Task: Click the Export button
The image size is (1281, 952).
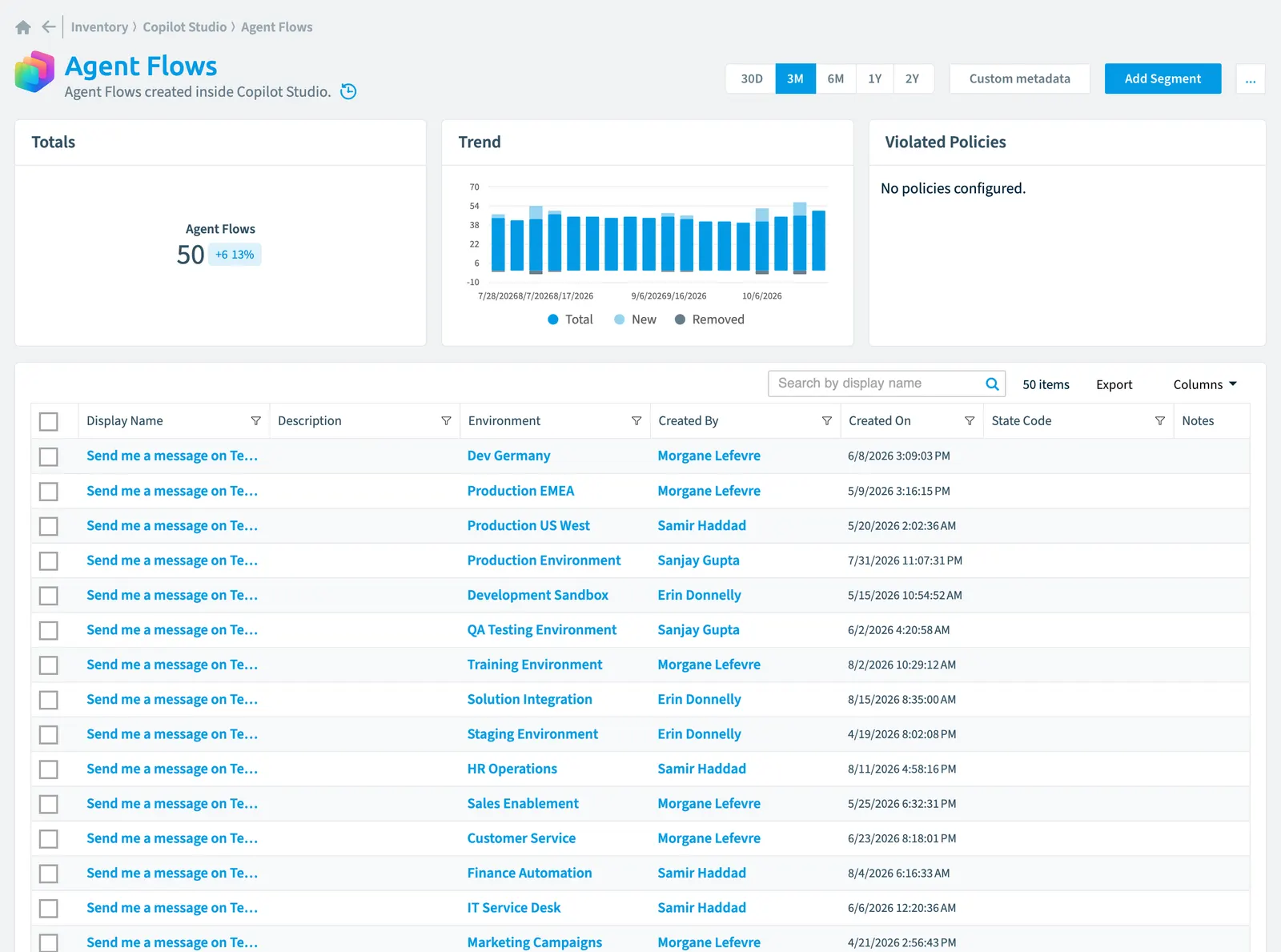Action: [1114, 384]
